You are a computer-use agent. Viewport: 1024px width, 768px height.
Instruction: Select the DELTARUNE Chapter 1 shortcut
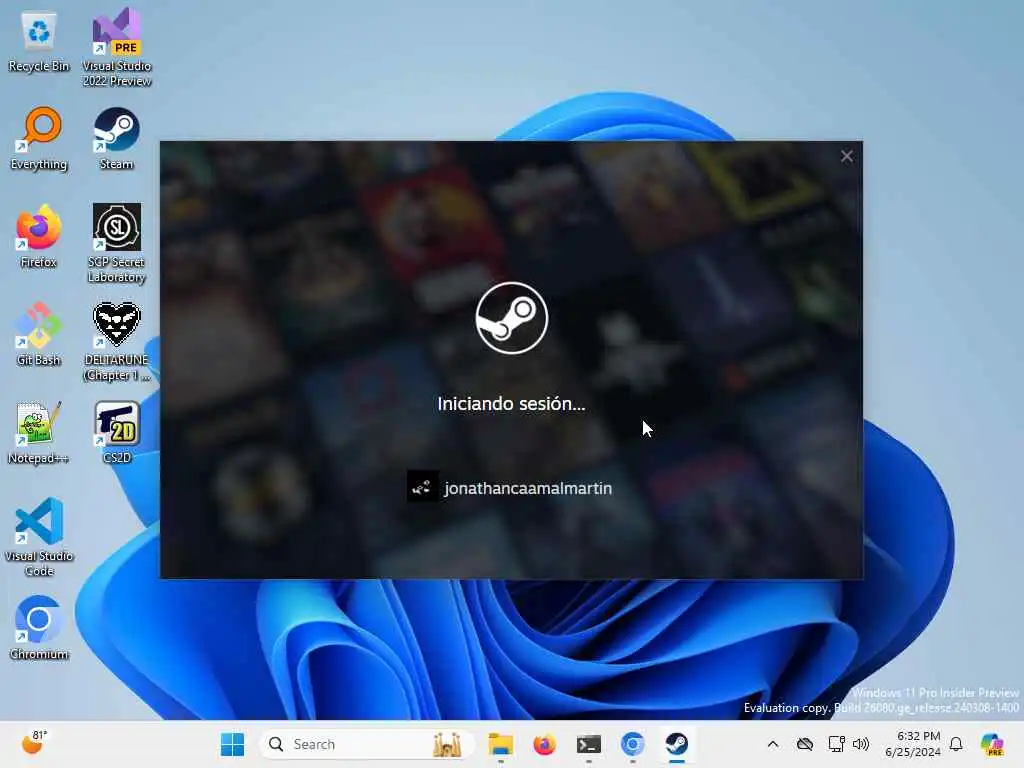tap(116, 341)
